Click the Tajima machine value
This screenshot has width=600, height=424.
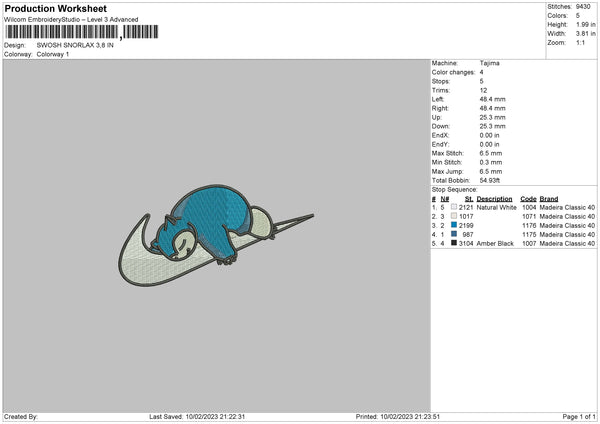(x=489, y=63)
